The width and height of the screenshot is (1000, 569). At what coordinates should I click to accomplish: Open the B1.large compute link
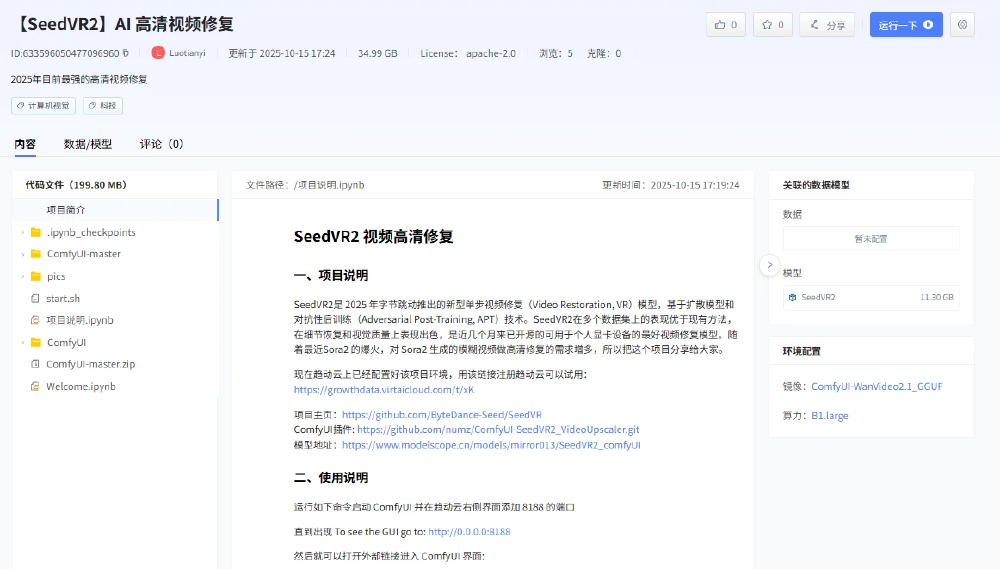[x=830, y=416]
